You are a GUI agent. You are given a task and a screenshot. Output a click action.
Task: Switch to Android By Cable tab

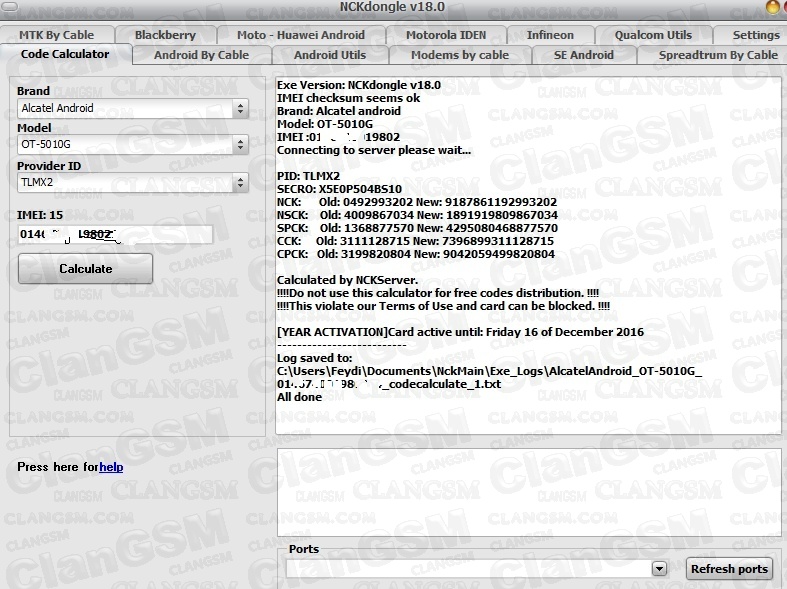pyautogui.click(x=201, y=55)
